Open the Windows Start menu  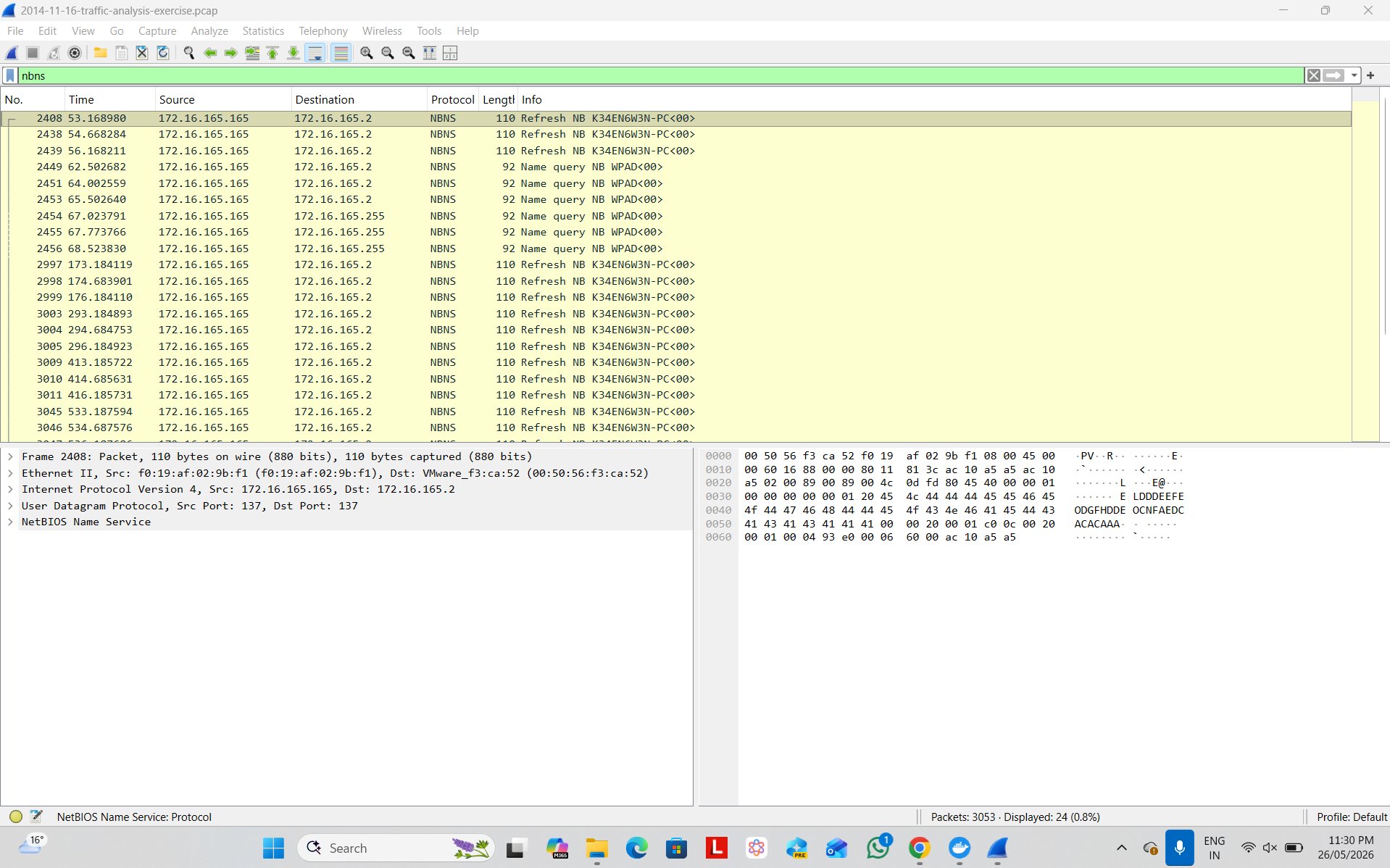pos(273,848)
